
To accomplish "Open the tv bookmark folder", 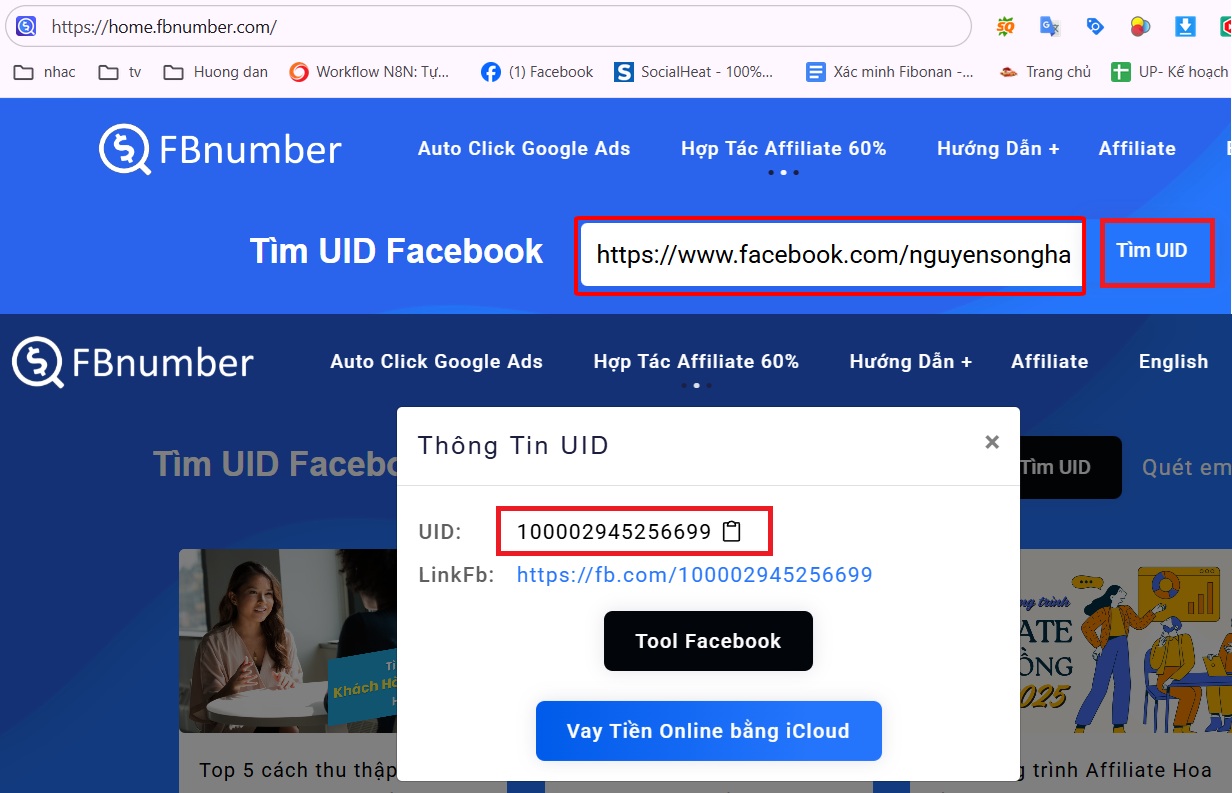I will tap(120, 72).
